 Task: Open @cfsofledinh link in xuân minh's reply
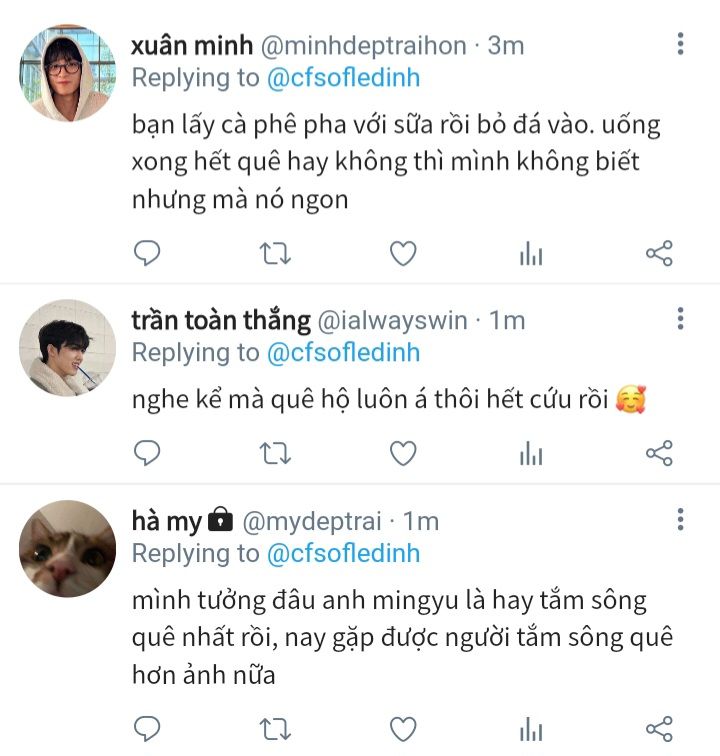(342, 77)
